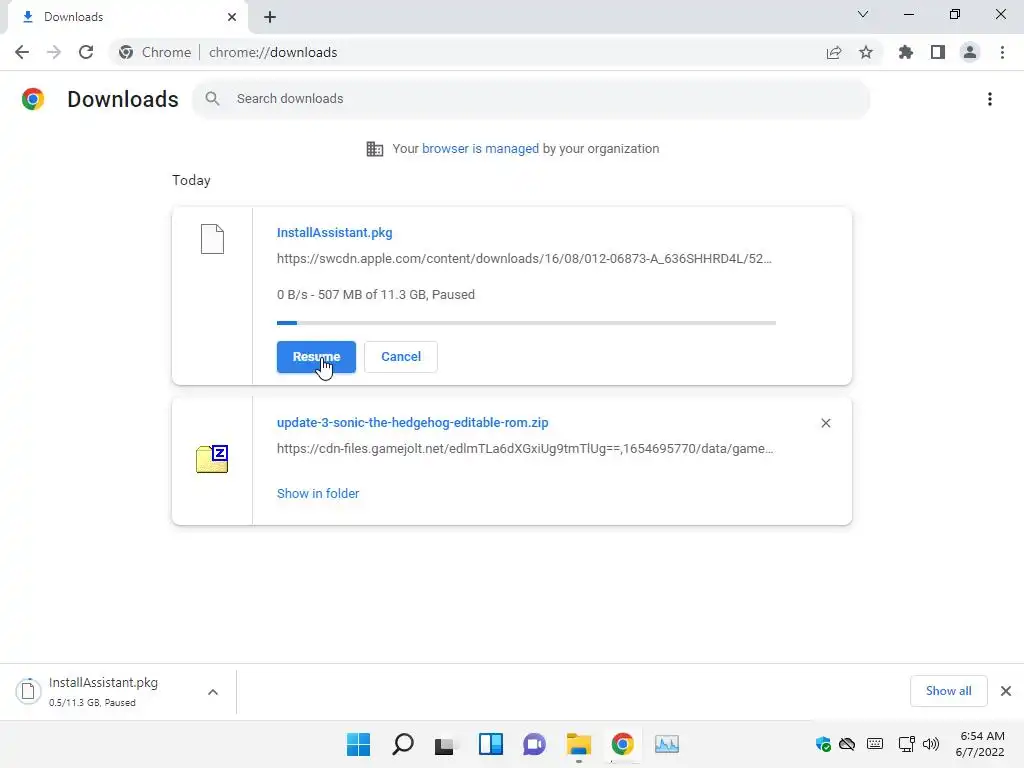
Task: Open Task View on taskbar
Action: (x=445, y=744)
